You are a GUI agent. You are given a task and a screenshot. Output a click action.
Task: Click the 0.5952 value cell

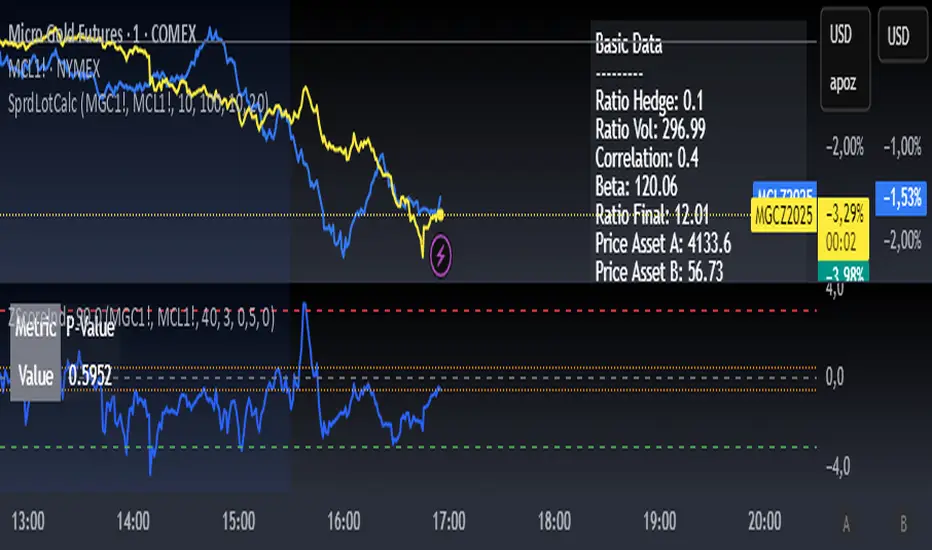click(90, 376)
